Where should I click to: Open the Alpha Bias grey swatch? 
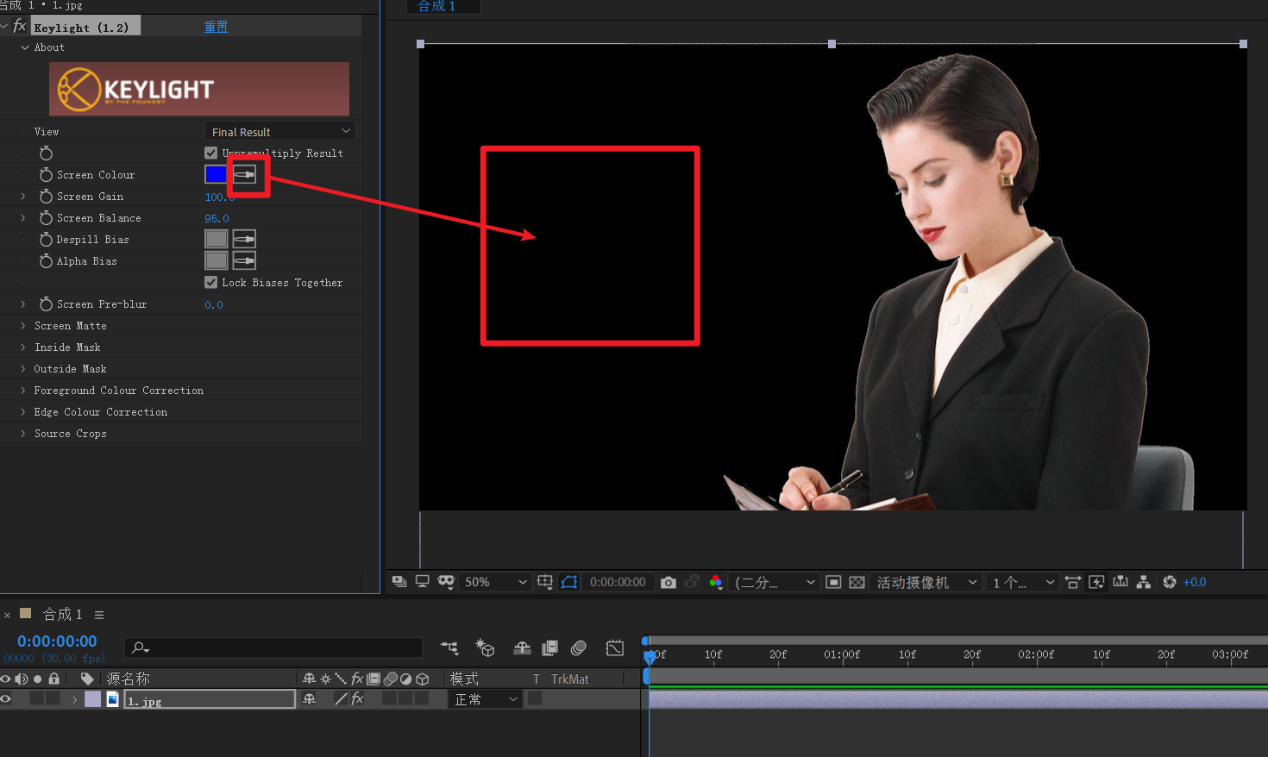point(216,261)
